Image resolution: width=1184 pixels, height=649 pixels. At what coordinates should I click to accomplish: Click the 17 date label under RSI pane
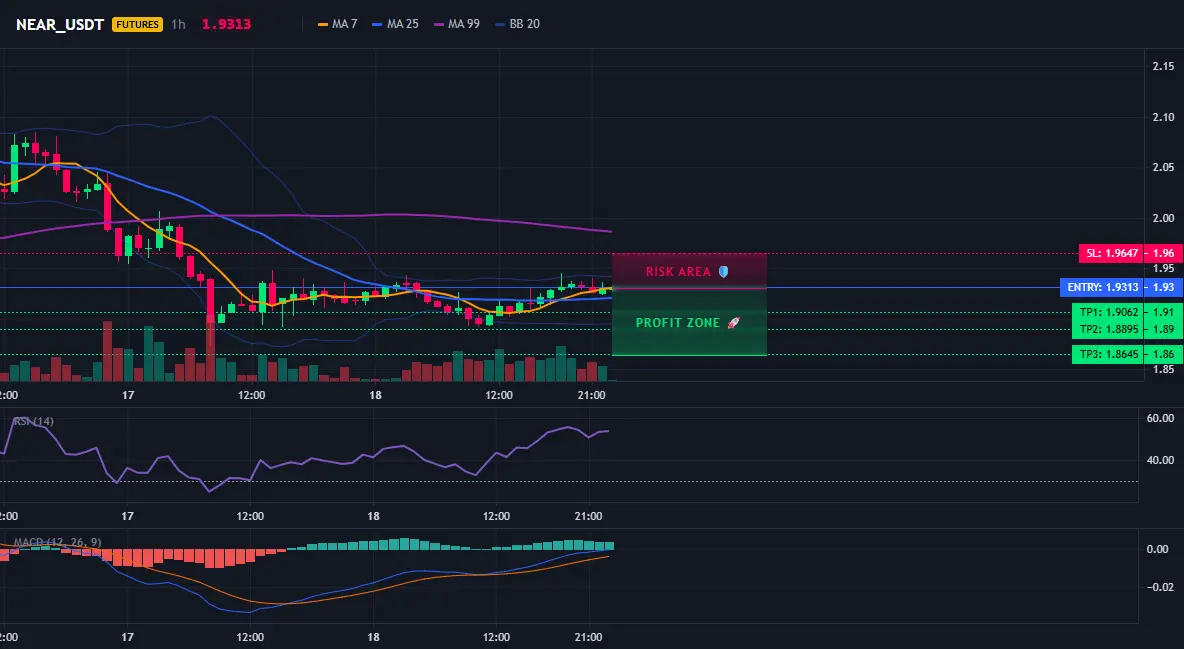(127, 516)
